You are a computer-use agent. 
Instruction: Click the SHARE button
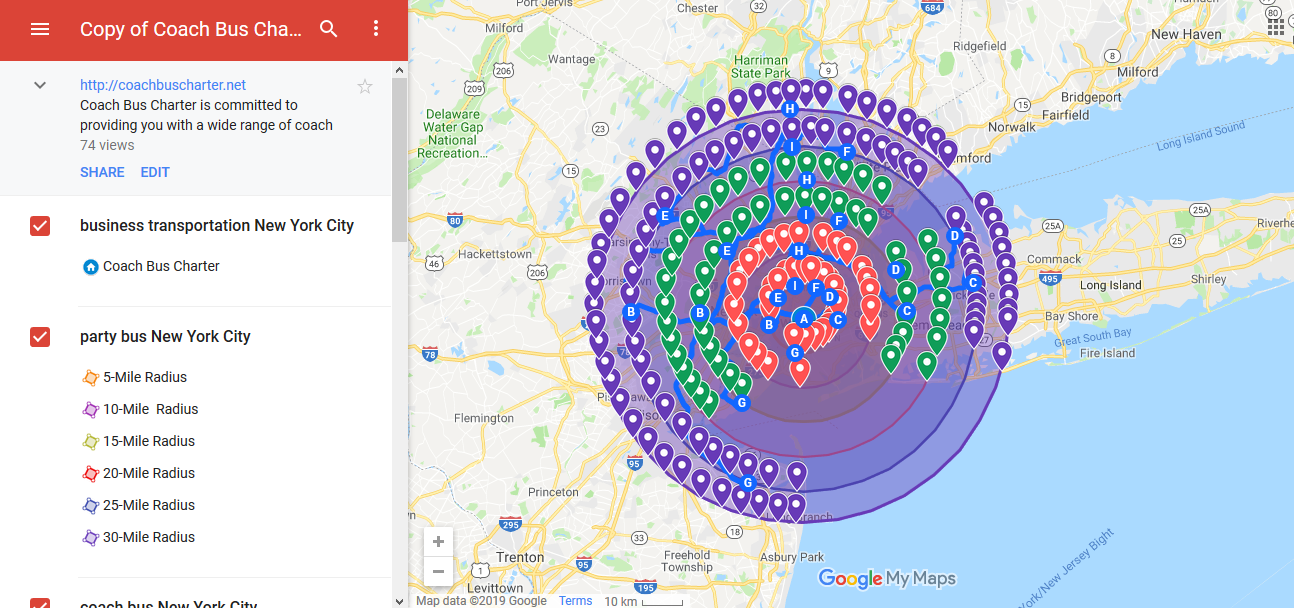click(x=102, y=172)
